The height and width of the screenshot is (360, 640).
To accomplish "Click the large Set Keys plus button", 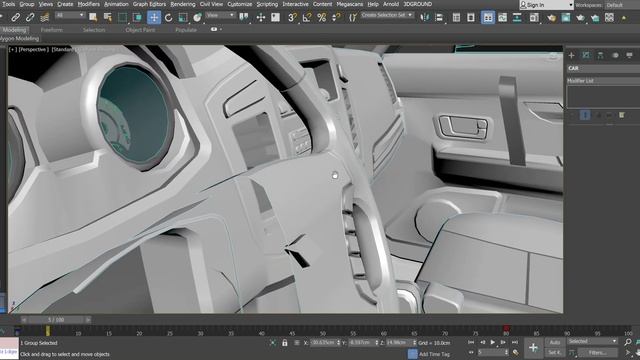I will (x=533, y=347).
